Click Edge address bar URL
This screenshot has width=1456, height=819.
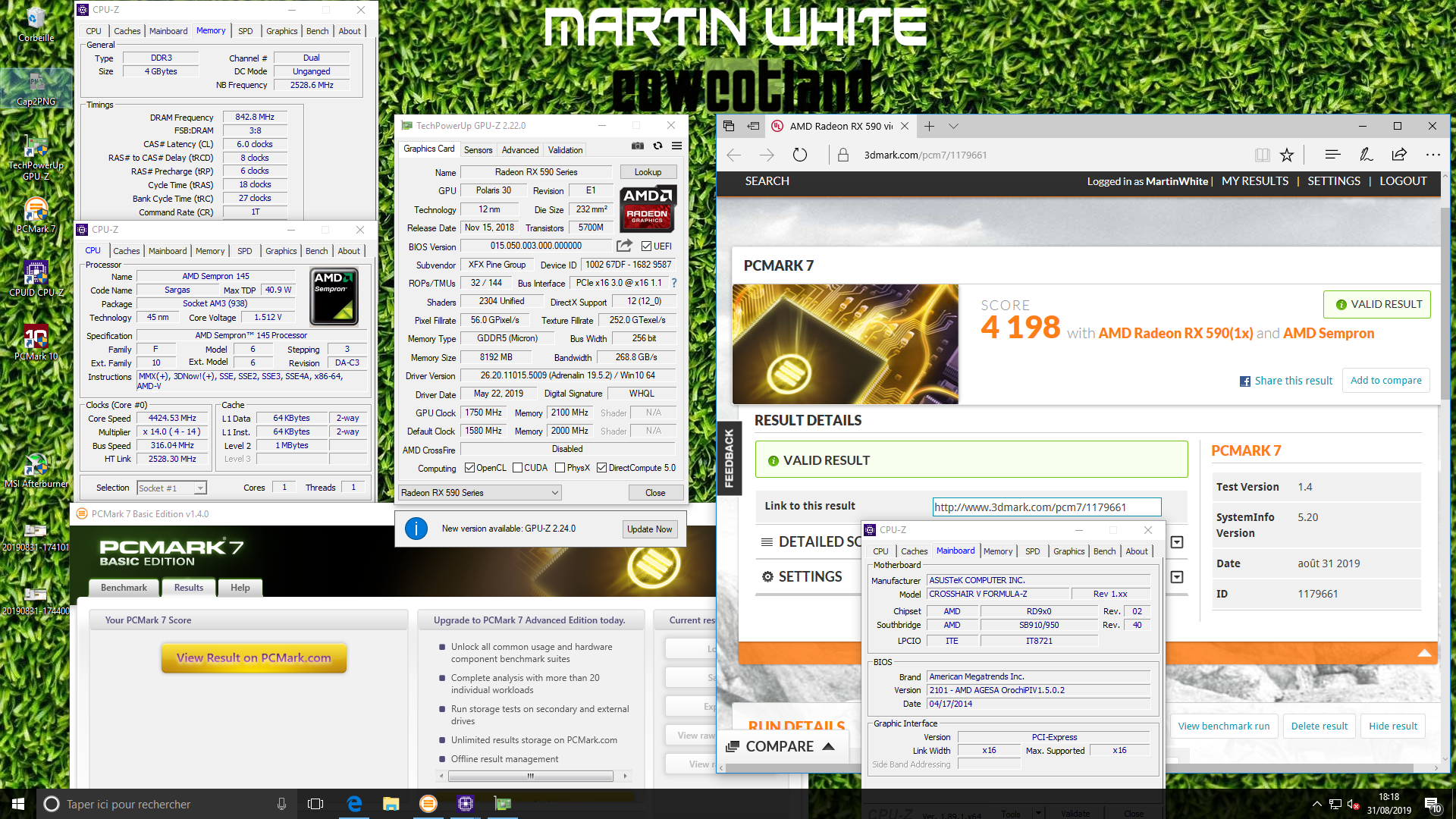pyautogui.click(x=925, y=155)
